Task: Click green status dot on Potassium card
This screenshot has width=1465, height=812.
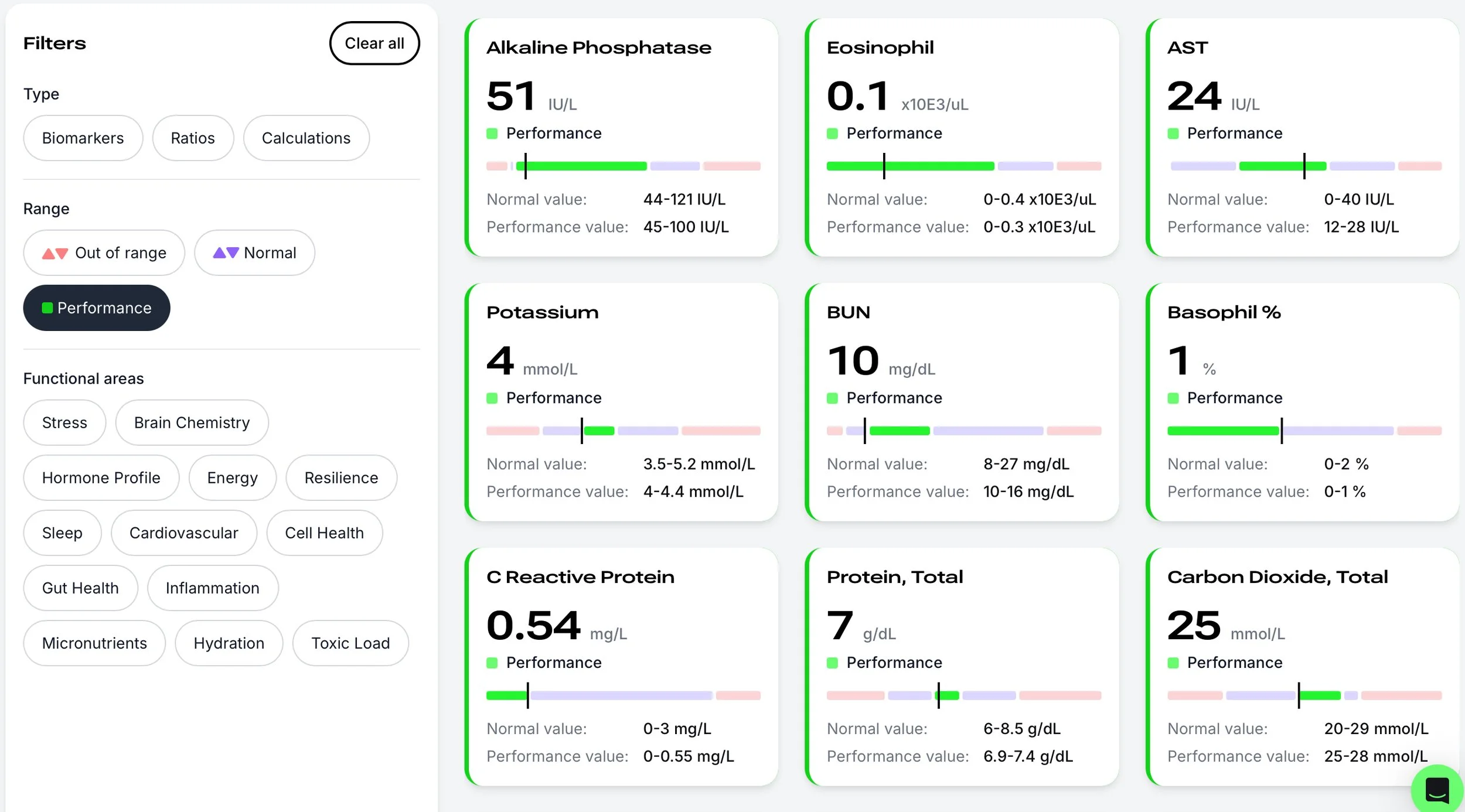Action: (492, 398)
